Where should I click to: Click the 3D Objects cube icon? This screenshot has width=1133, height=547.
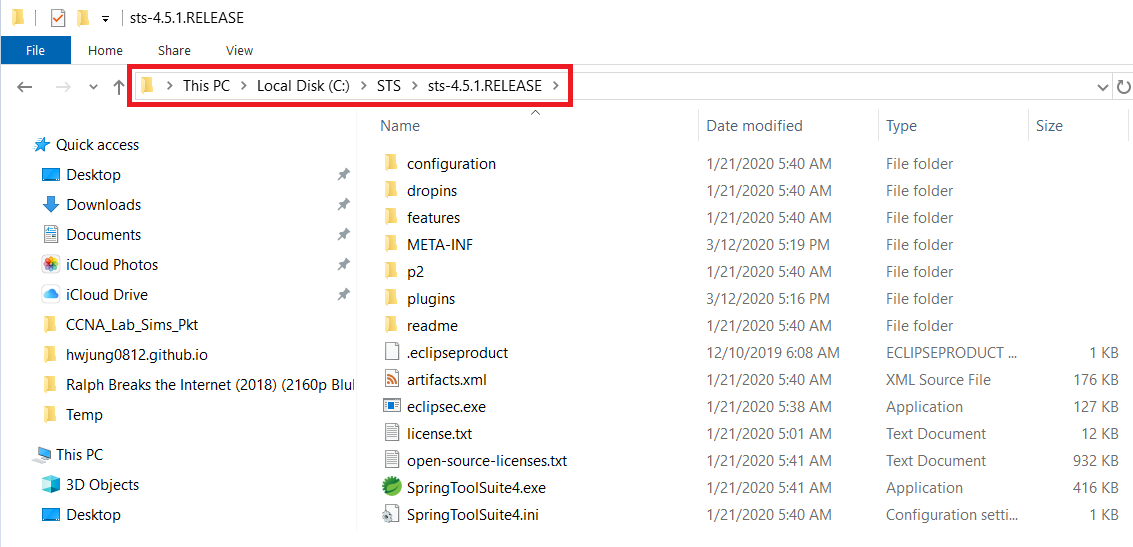(x=51, y=485)
